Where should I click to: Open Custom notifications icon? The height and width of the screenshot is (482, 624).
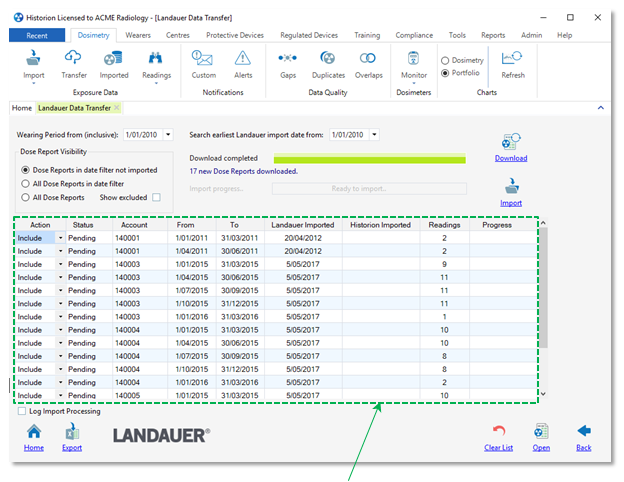(203, 58)
